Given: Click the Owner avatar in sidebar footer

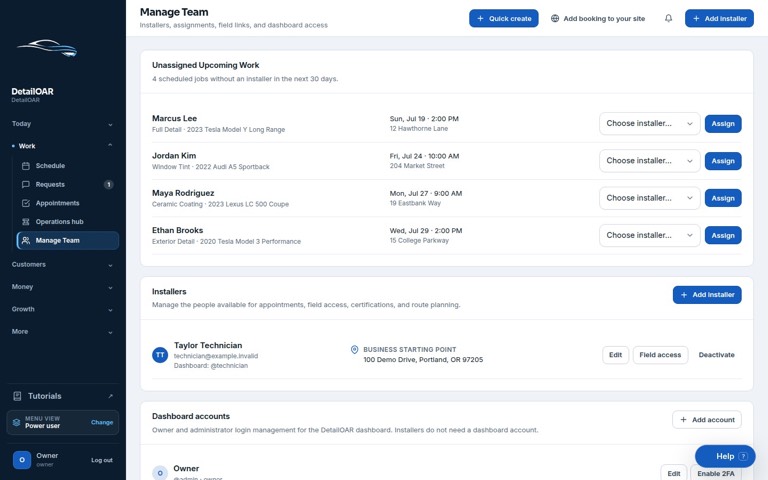Looking at the screenshot, I should [x=22, y=460].
